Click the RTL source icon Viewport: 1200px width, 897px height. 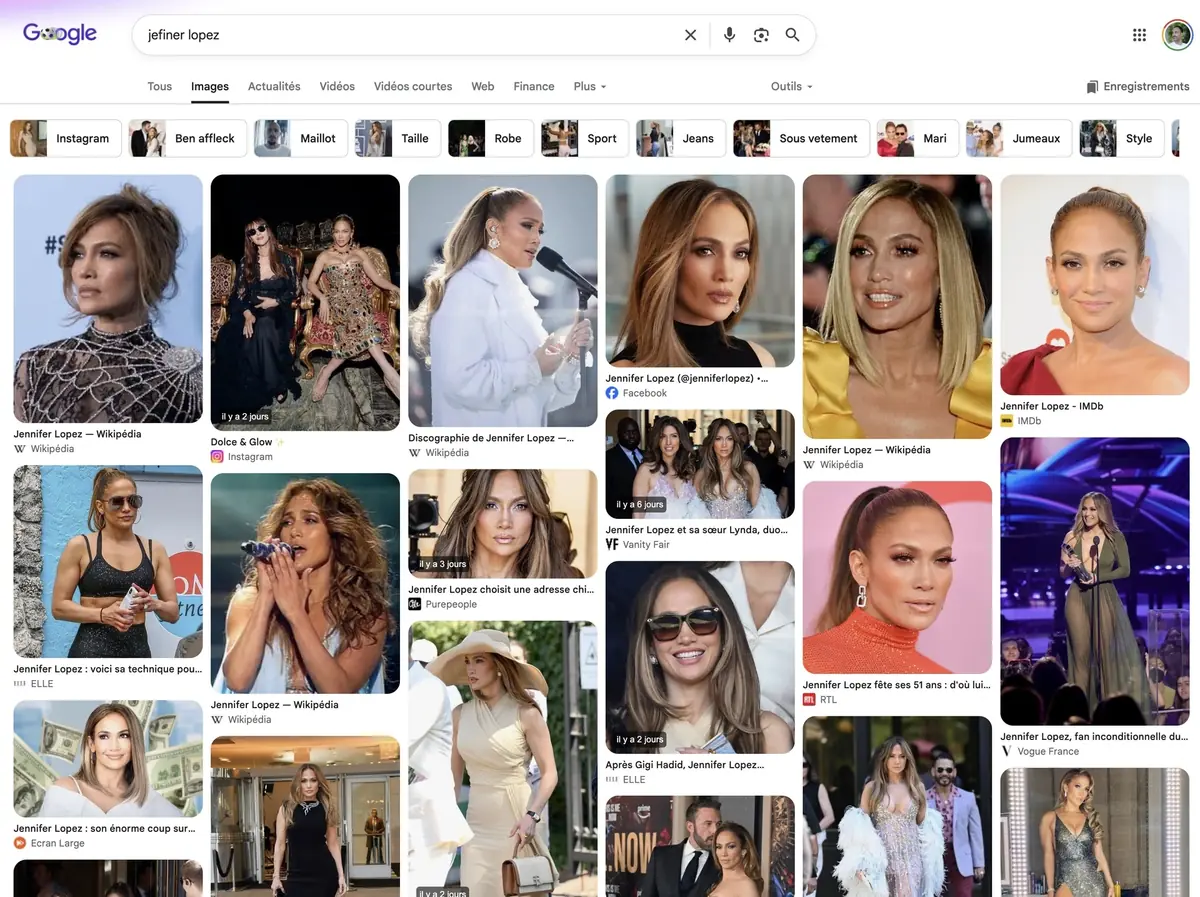[x=809, y=700]
